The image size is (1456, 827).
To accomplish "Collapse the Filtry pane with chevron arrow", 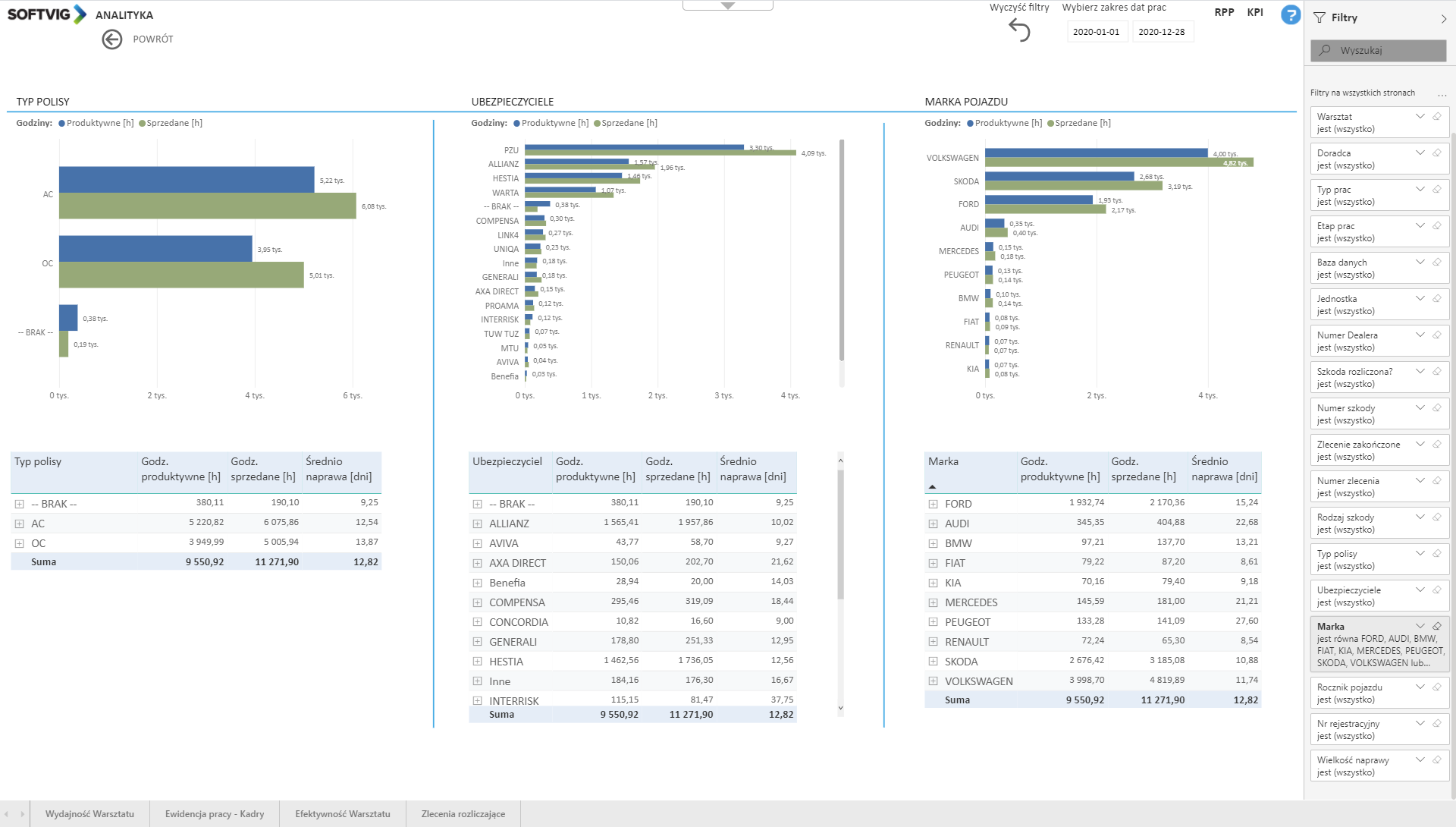I will click(1443, 18).
